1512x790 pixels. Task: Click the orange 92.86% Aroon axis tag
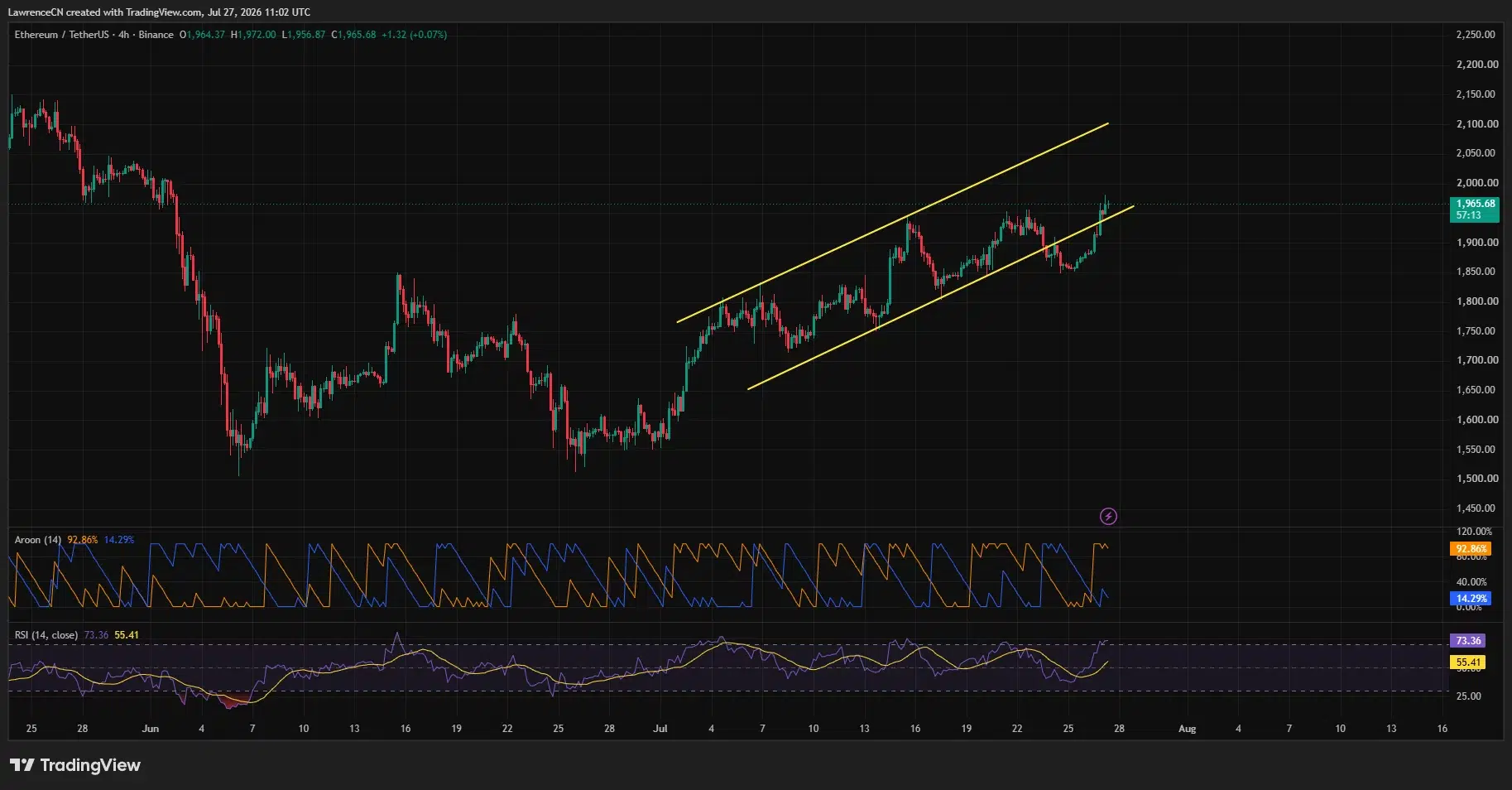[x=1471, y=549]
